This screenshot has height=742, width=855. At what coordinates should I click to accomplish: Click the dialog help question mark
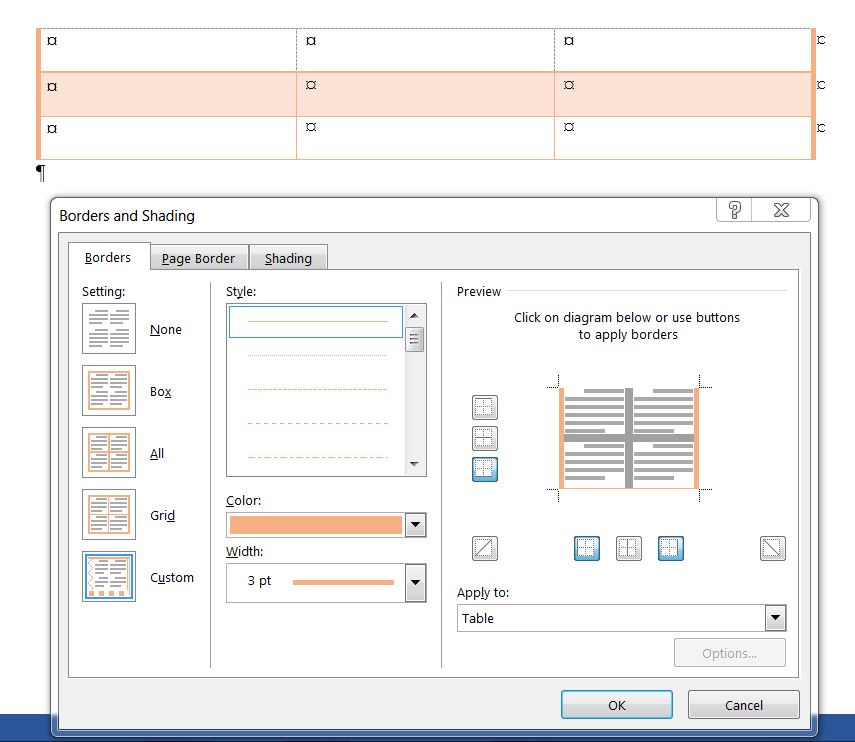tap(734, 210)
